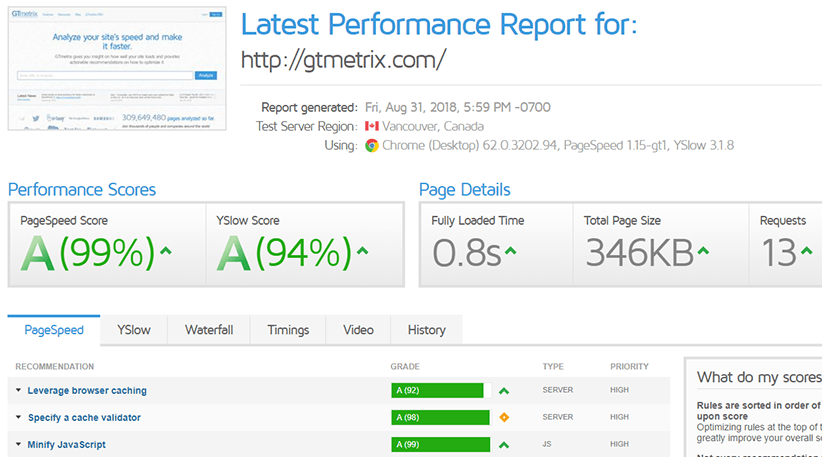Click the YSlow Score A (94%) value
This screenshot has height=457, width=822.
pos(284,253)
